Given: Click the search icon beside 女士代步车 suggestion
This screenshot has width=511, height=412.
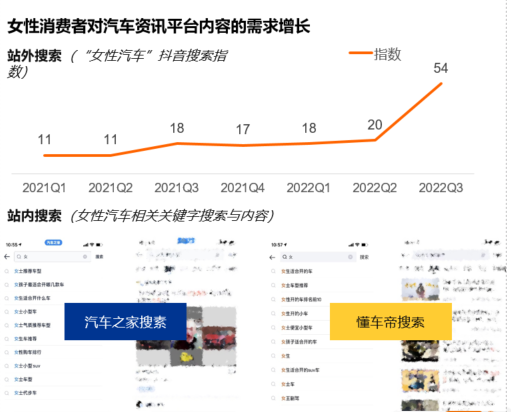Looking at the screenshot, I should pos(7,393).
